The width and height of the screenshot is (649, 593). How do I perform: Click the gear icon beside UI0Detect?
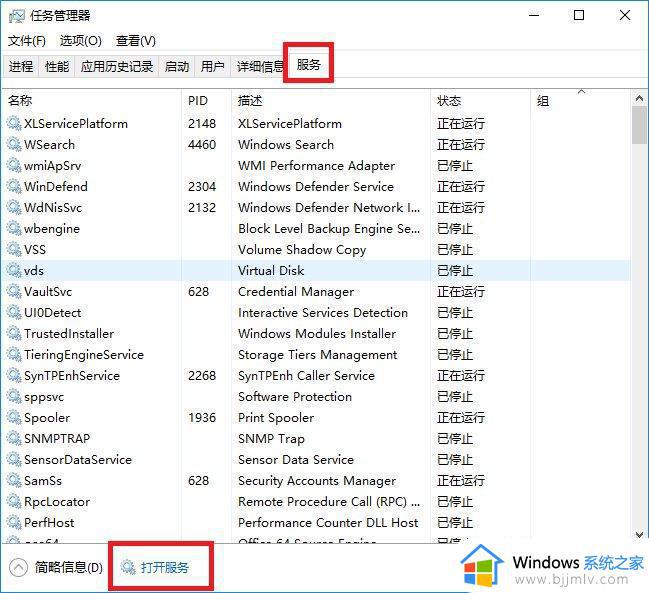point(14,312)
